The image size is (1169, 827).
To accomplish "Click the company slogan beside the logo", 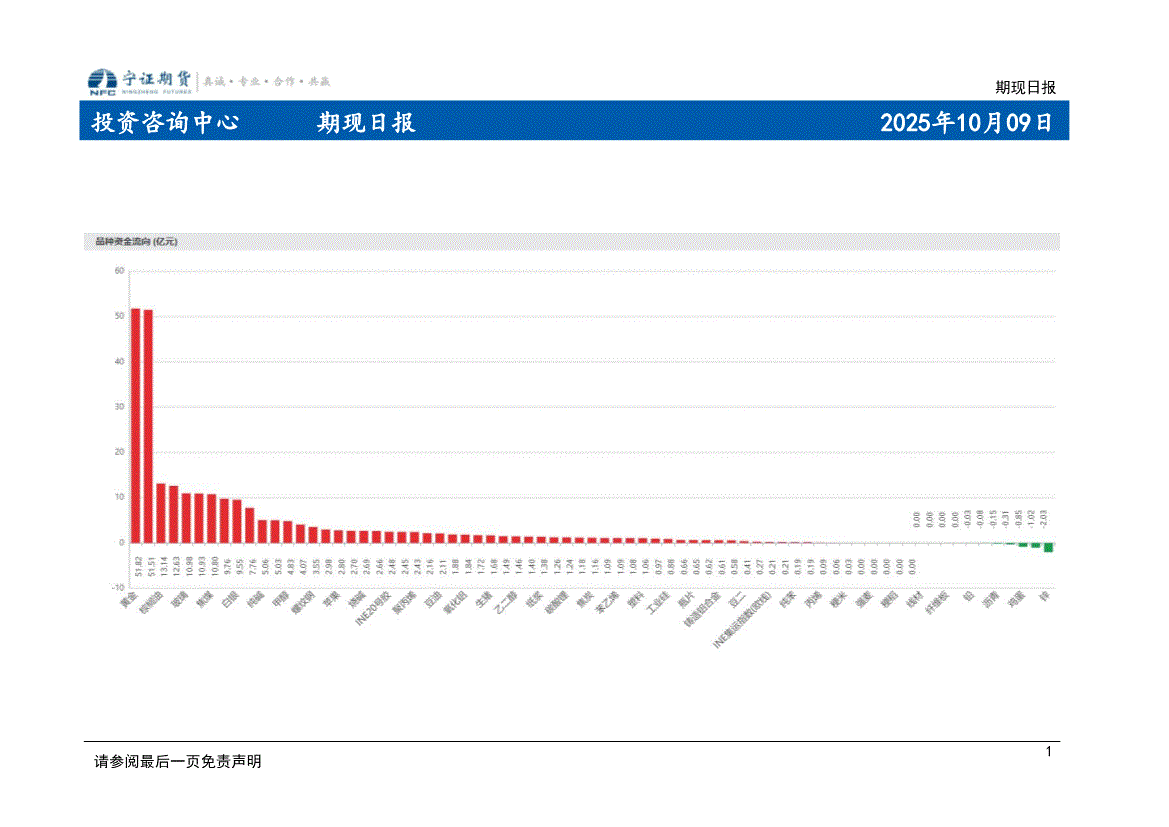I will [x=267, y=81].
